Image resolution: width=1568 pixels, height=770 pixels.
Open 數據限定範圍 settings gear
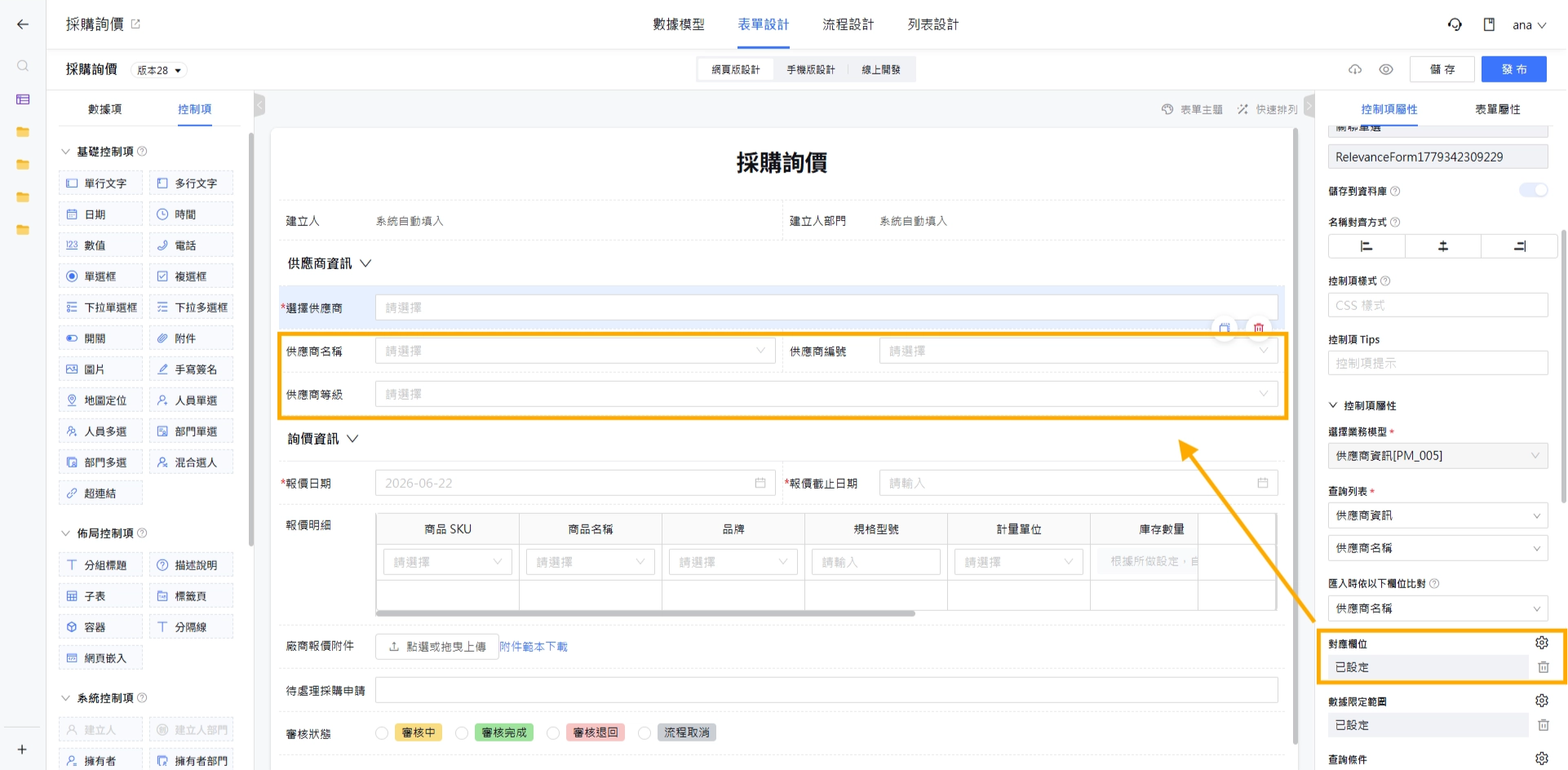[1542, 701]
